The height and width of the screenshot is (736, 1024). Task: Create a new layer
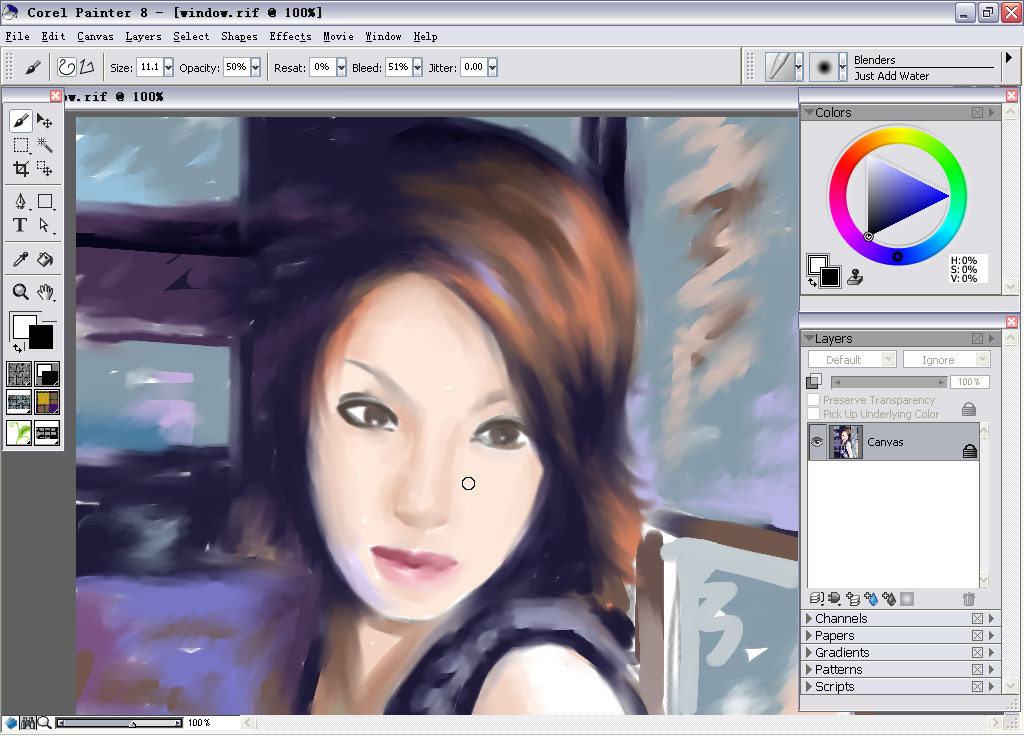[853, 598]
